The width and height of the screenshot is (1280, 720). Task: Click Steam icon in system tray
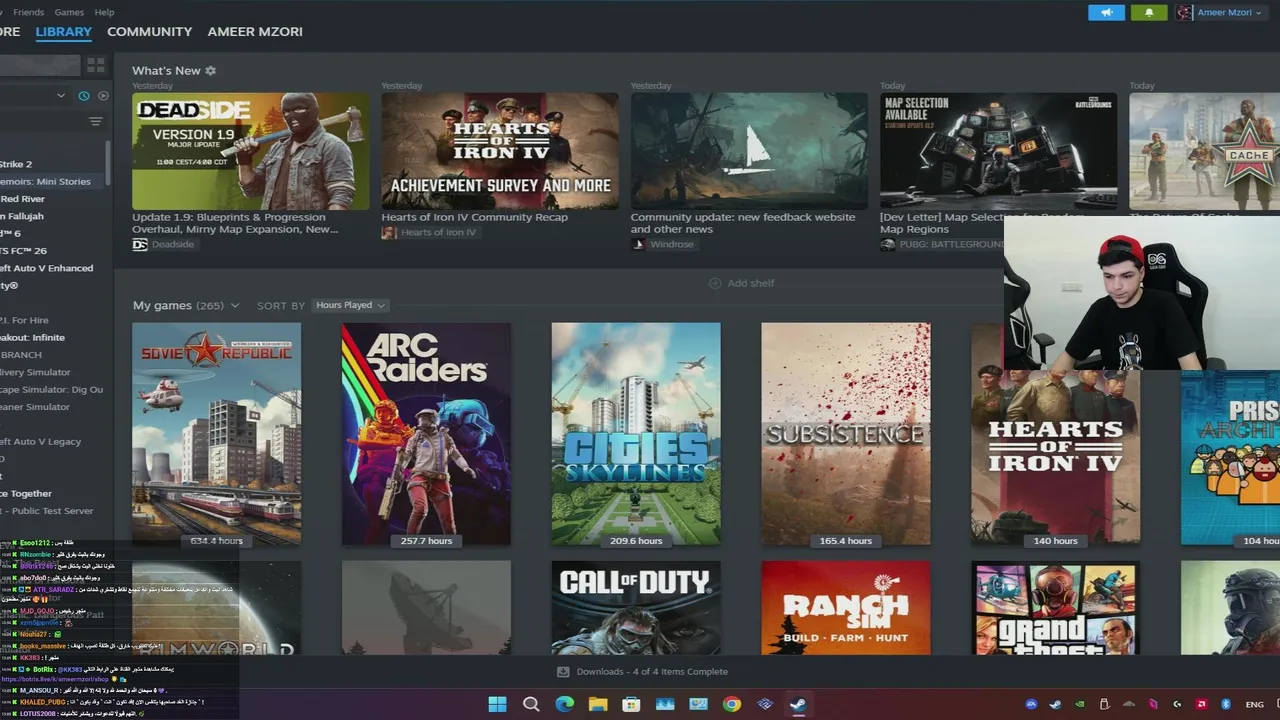[x=1055, y=704]
